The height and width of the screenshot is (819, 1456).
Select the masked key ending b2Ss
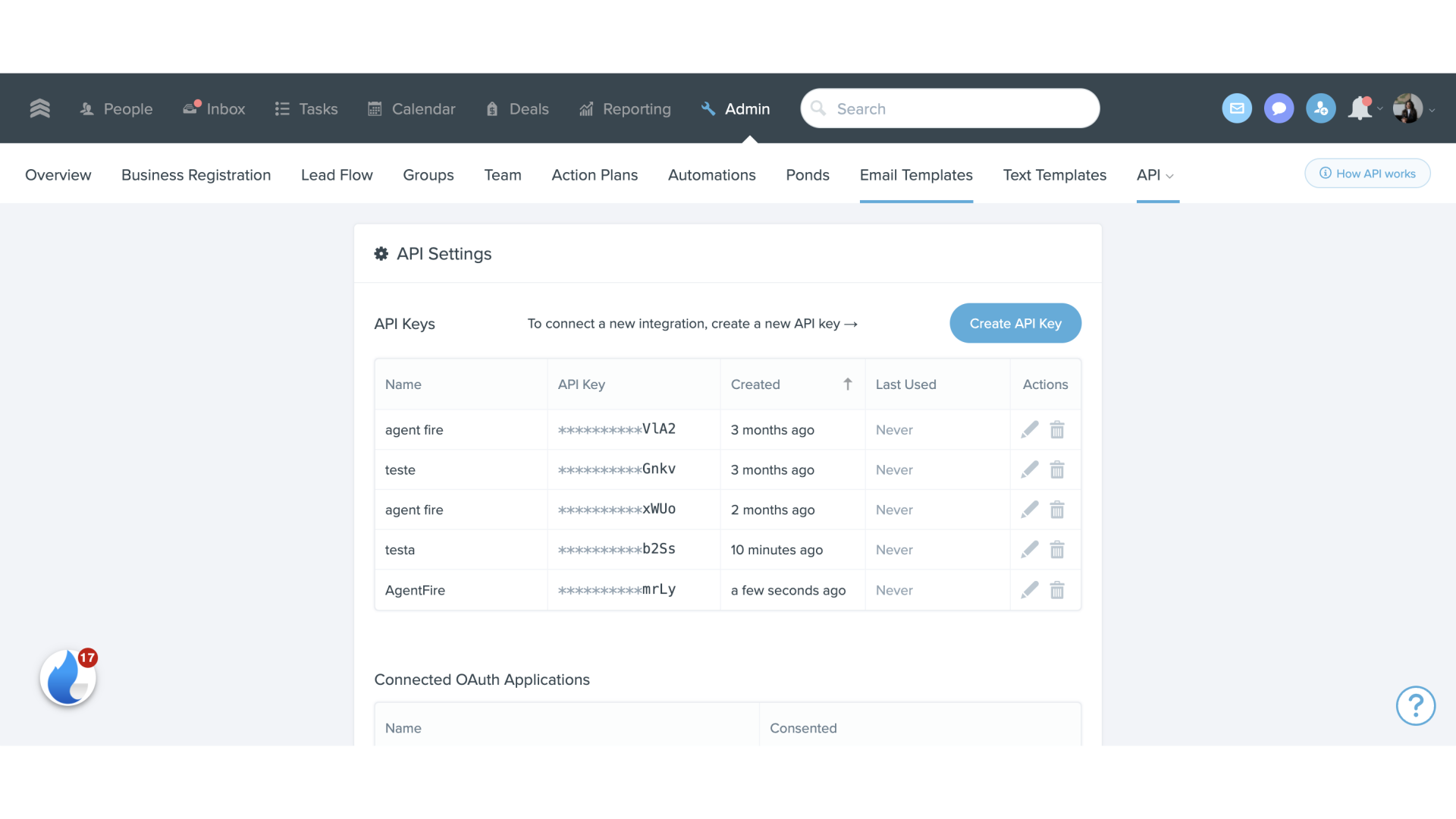(617, 549)
